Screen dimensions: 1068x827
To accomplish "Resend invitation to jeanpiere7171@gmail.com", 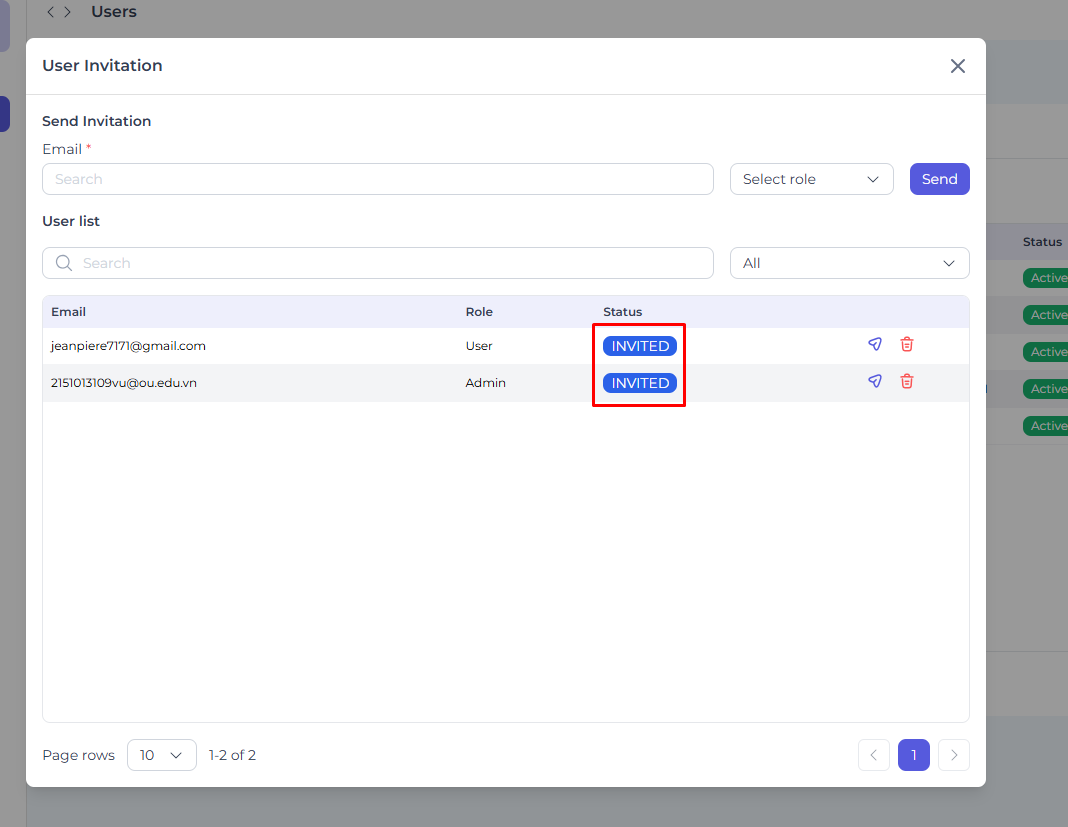I will (875, 344).
